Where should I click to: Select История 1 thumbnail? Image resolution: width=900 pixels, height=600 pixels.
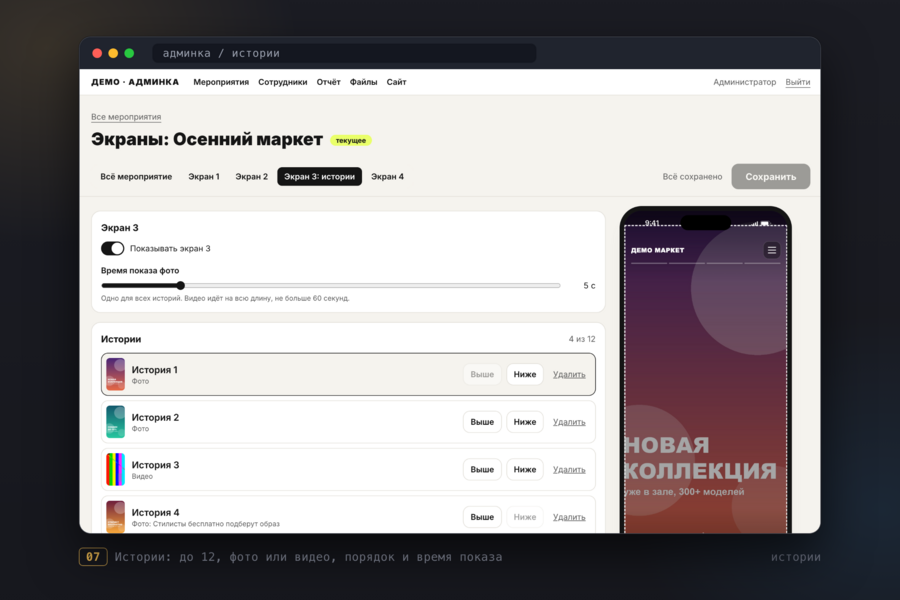coord(115,374)
